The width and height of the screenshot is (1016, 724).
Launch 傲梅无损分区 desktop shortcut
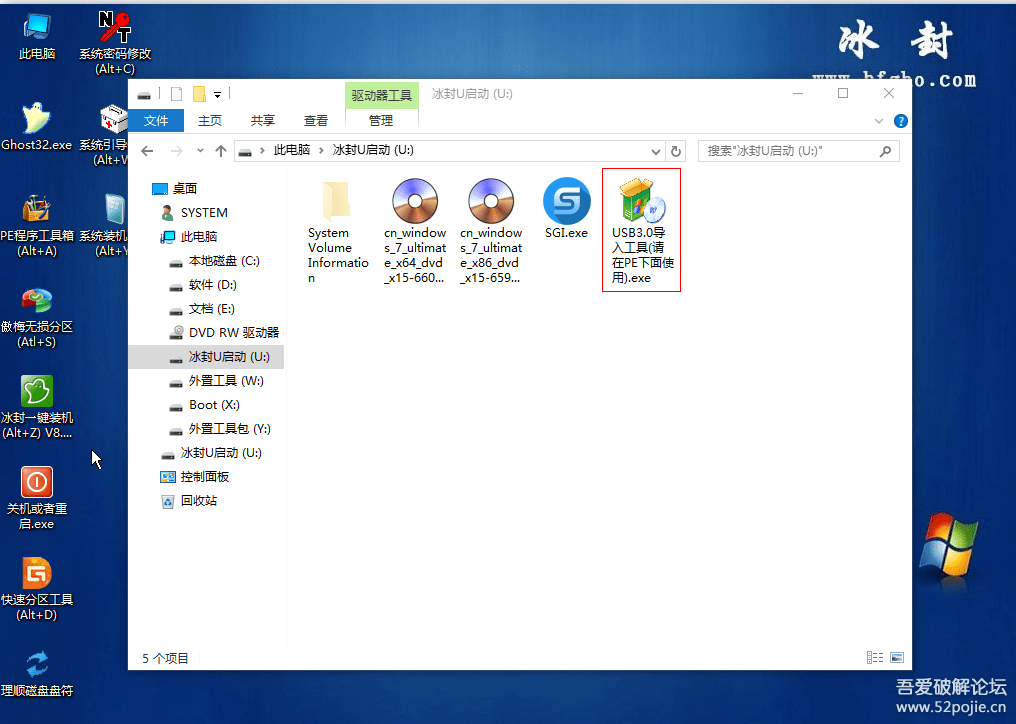(37, 317)
